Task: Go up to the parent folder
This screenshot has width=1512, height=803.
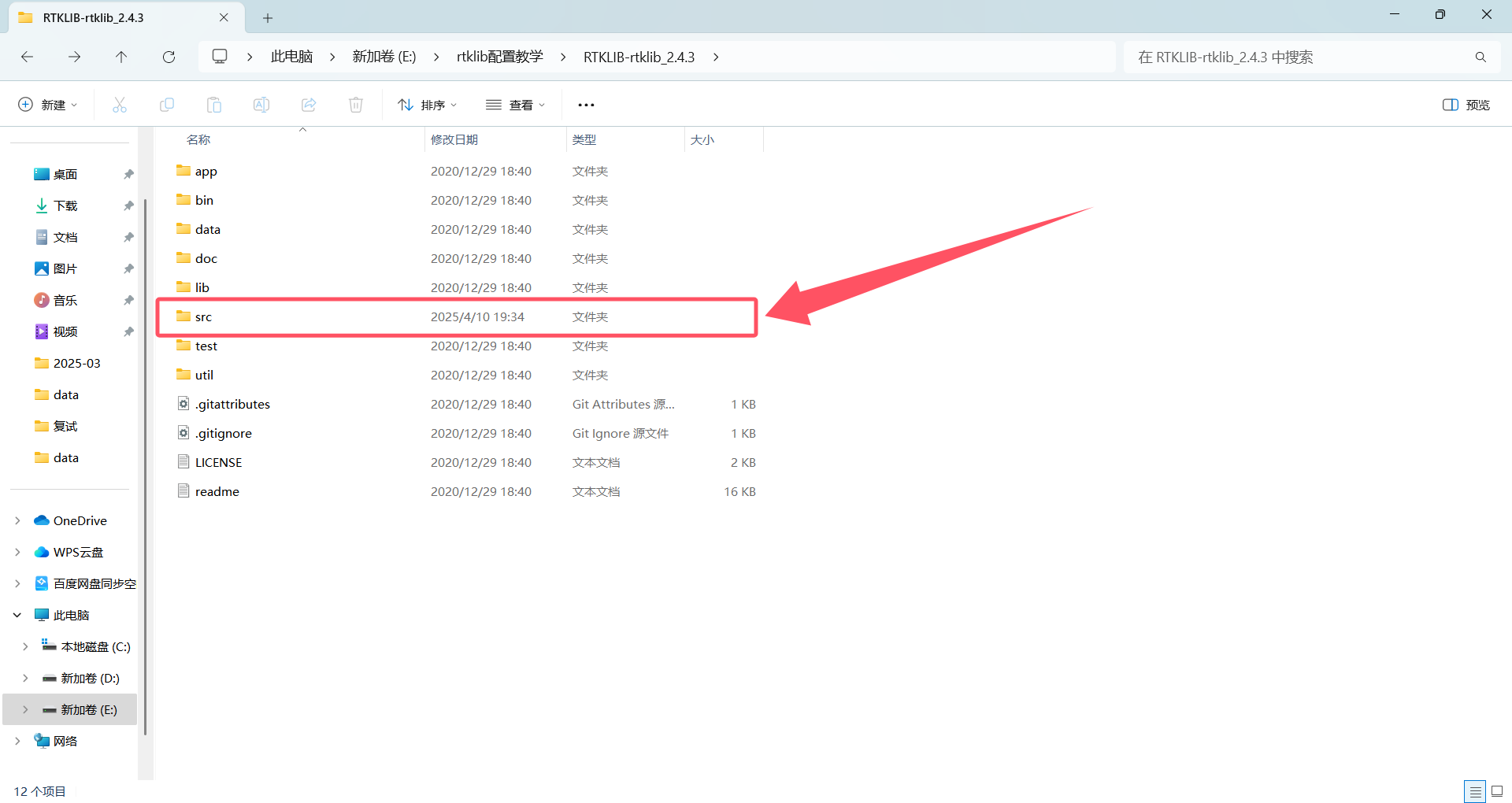Action: (x=121, y=57)
